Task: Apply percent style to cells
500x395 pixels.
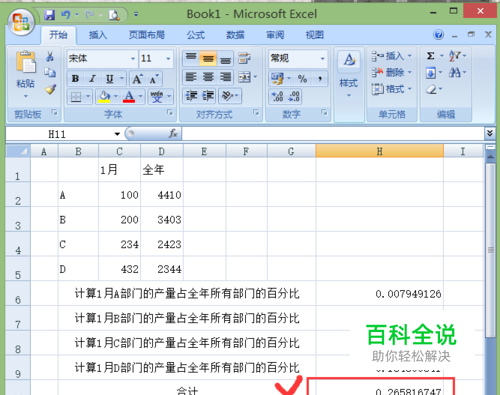Action: [302, 79]
